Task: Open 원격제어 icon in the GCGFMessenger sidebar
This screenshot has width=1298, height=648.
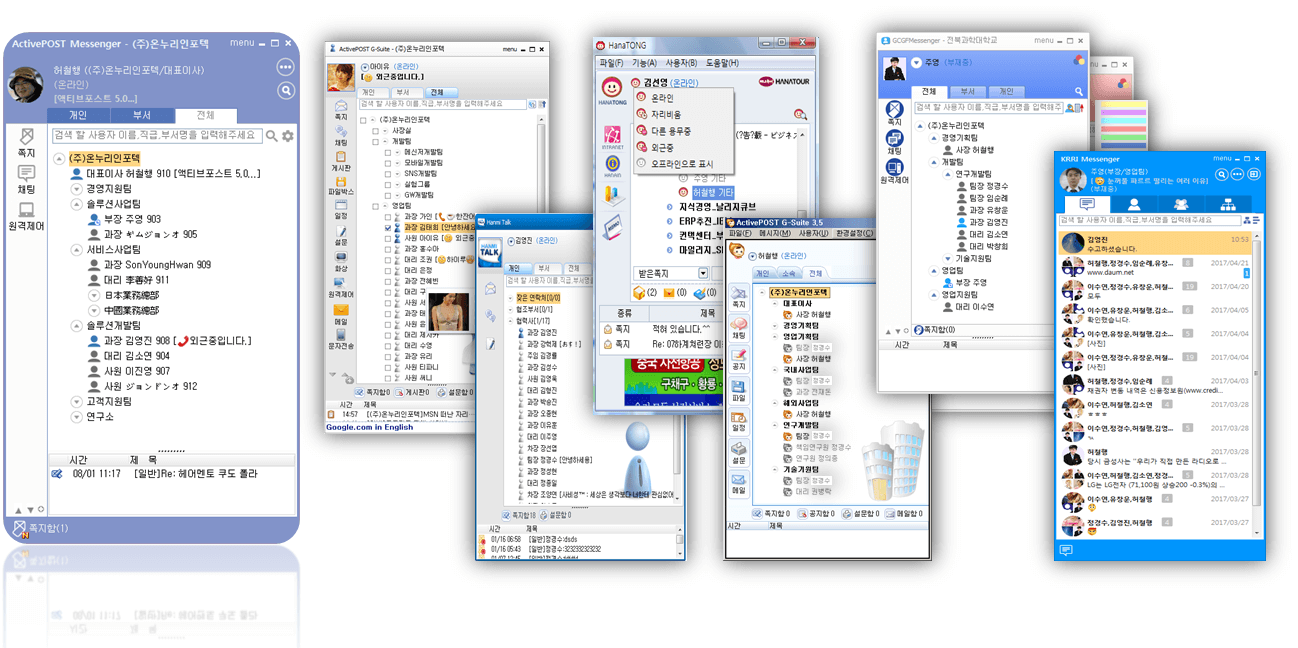Action: [x=894, y=171]
